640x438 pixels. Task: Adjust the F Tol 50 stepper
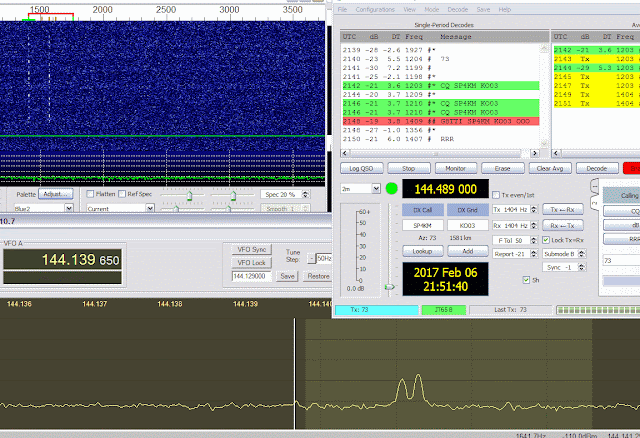tap(534, 240)
